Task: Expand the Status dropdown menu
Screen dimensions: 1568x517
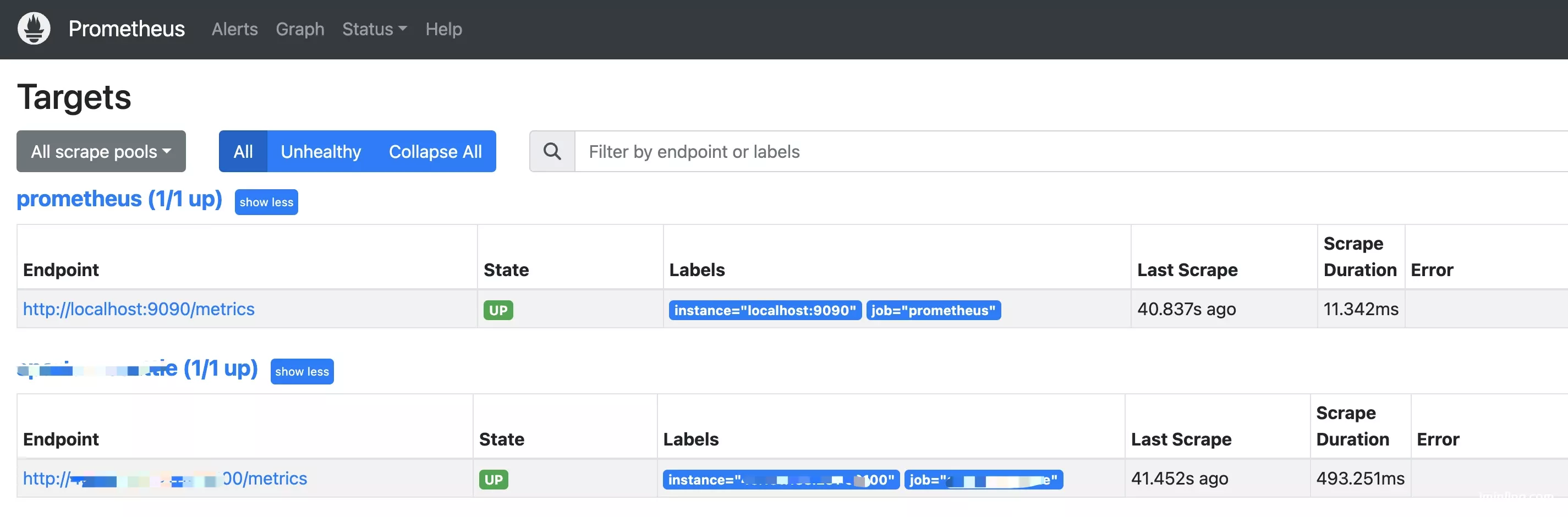Action: [x=374, y=29]
